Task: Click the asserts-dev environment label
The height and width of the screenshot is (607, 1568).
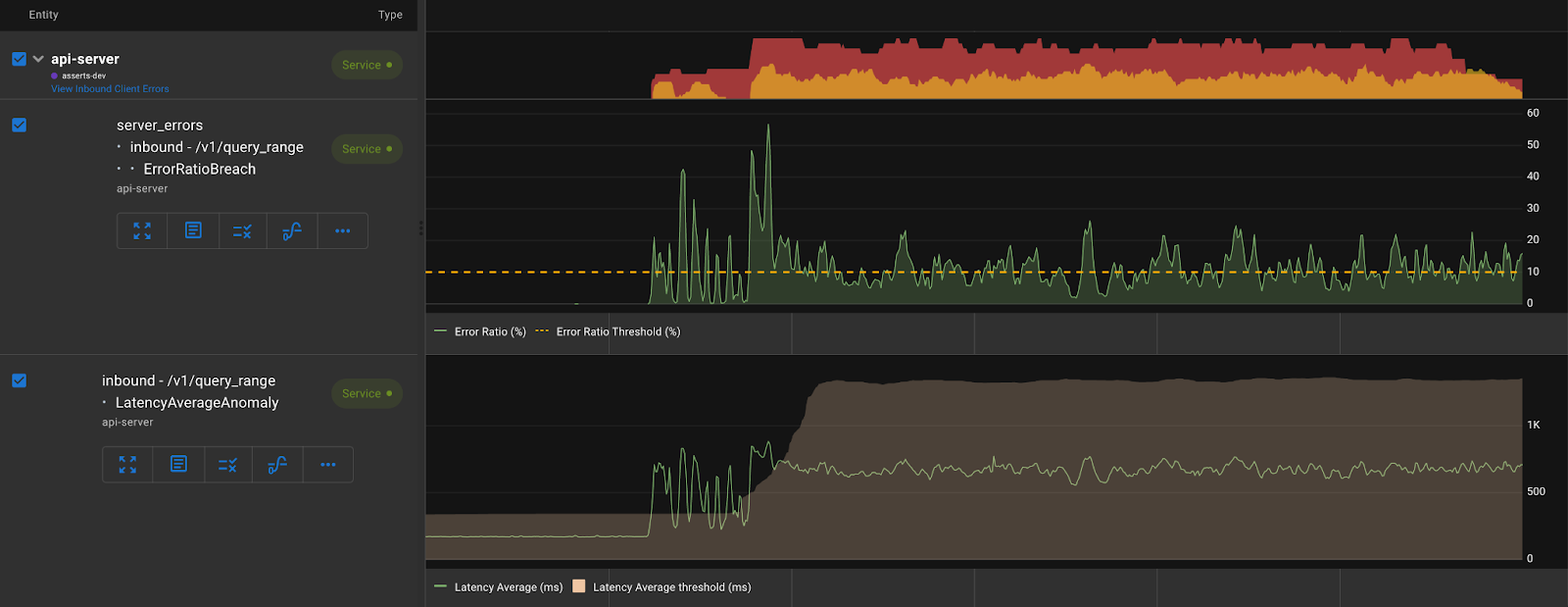Action: [83, 76]
